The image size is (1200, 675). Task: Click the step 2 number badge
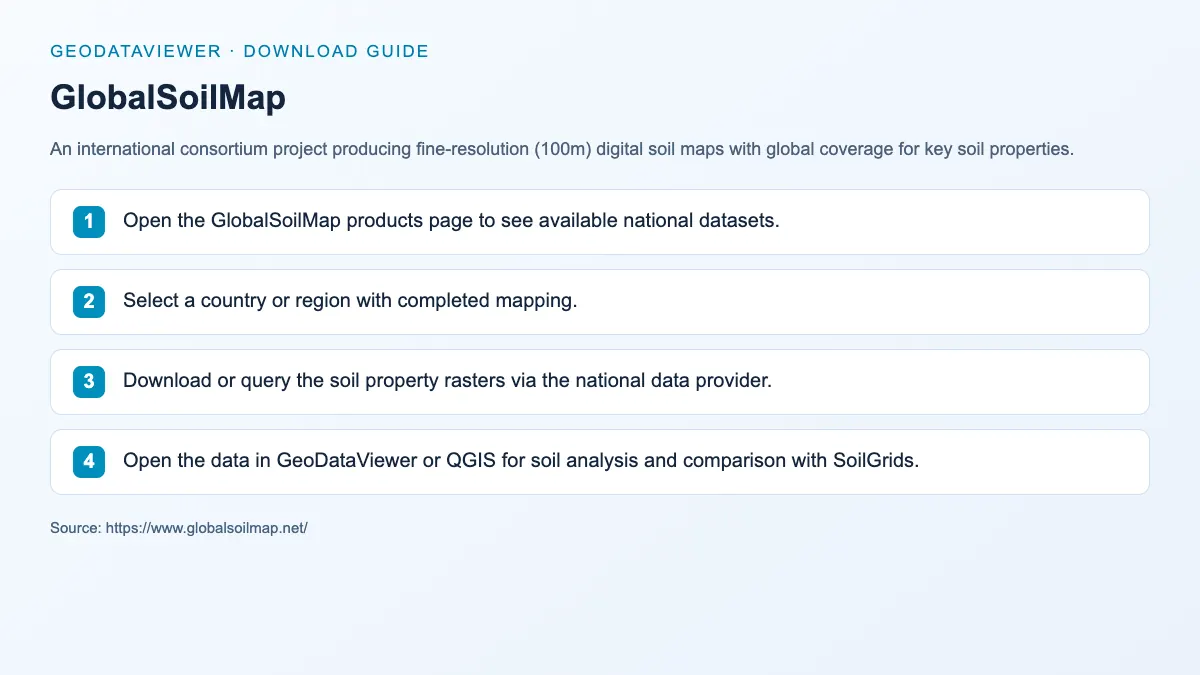[89, 302]
